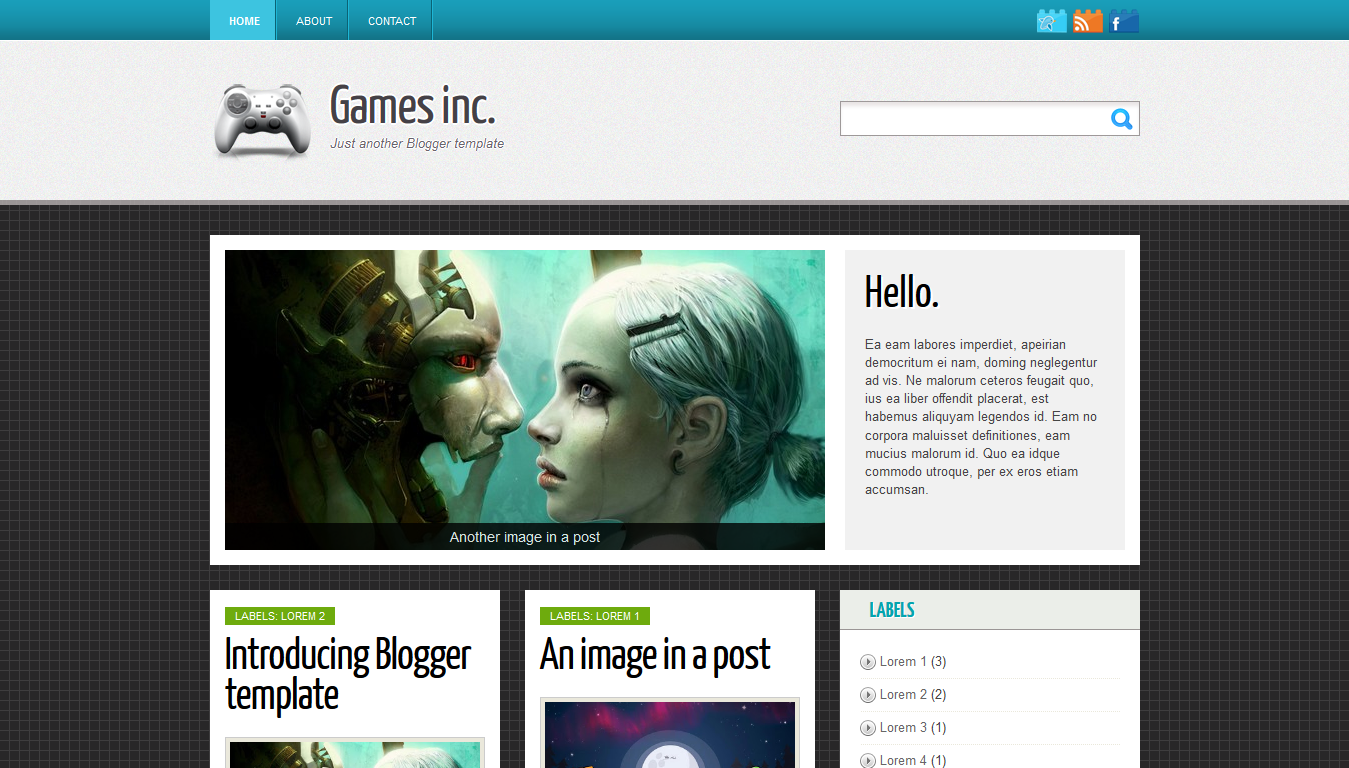
Task: Click the paragraph starting 'Ea eam labores imperdiet'
Action: click(982, 417)
